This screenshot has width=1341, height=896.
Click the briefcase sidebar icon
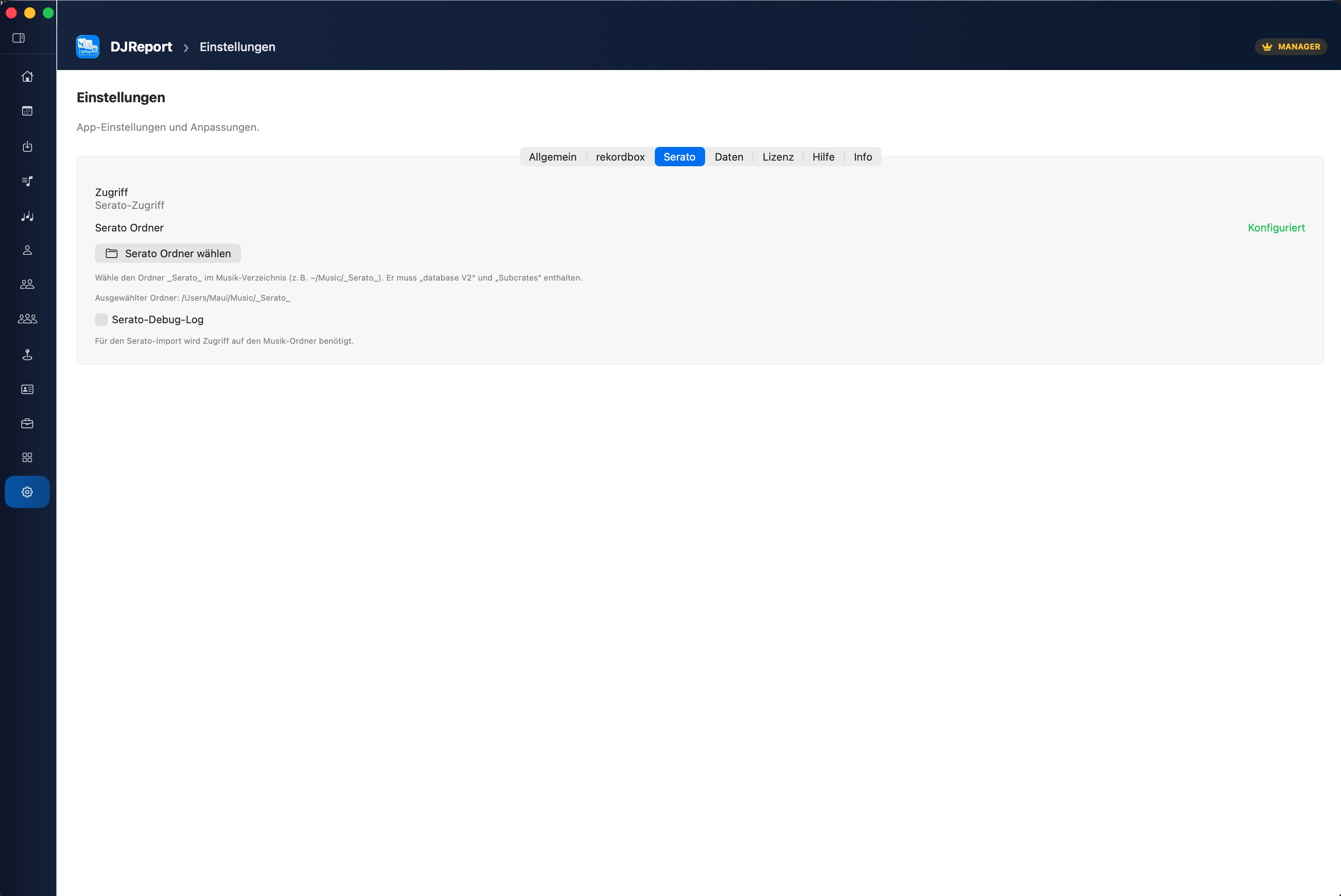click(27, 423)
